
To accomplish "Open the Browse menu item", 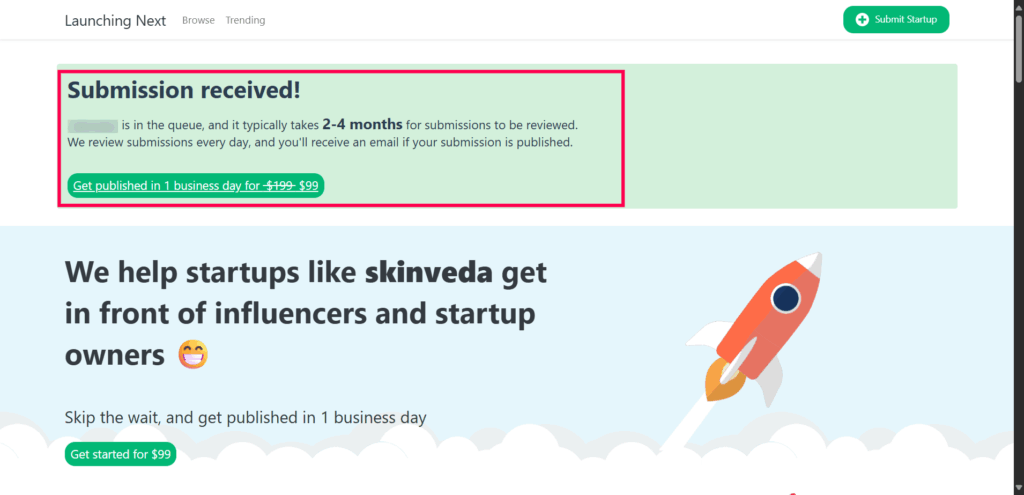I will pyautogui.click(x=199, y=20).
